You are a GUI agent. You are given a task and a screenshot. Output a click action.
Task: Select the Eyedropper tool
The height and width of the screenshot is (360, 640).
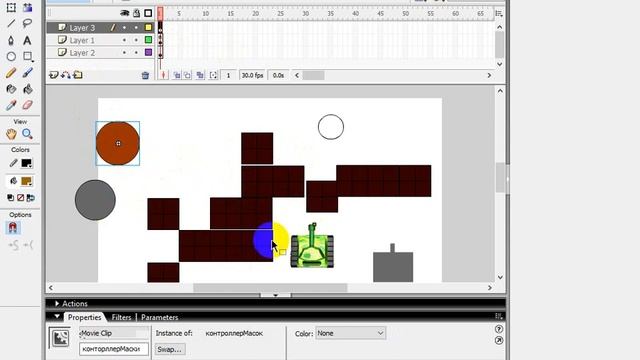click(x=11, y=105)
